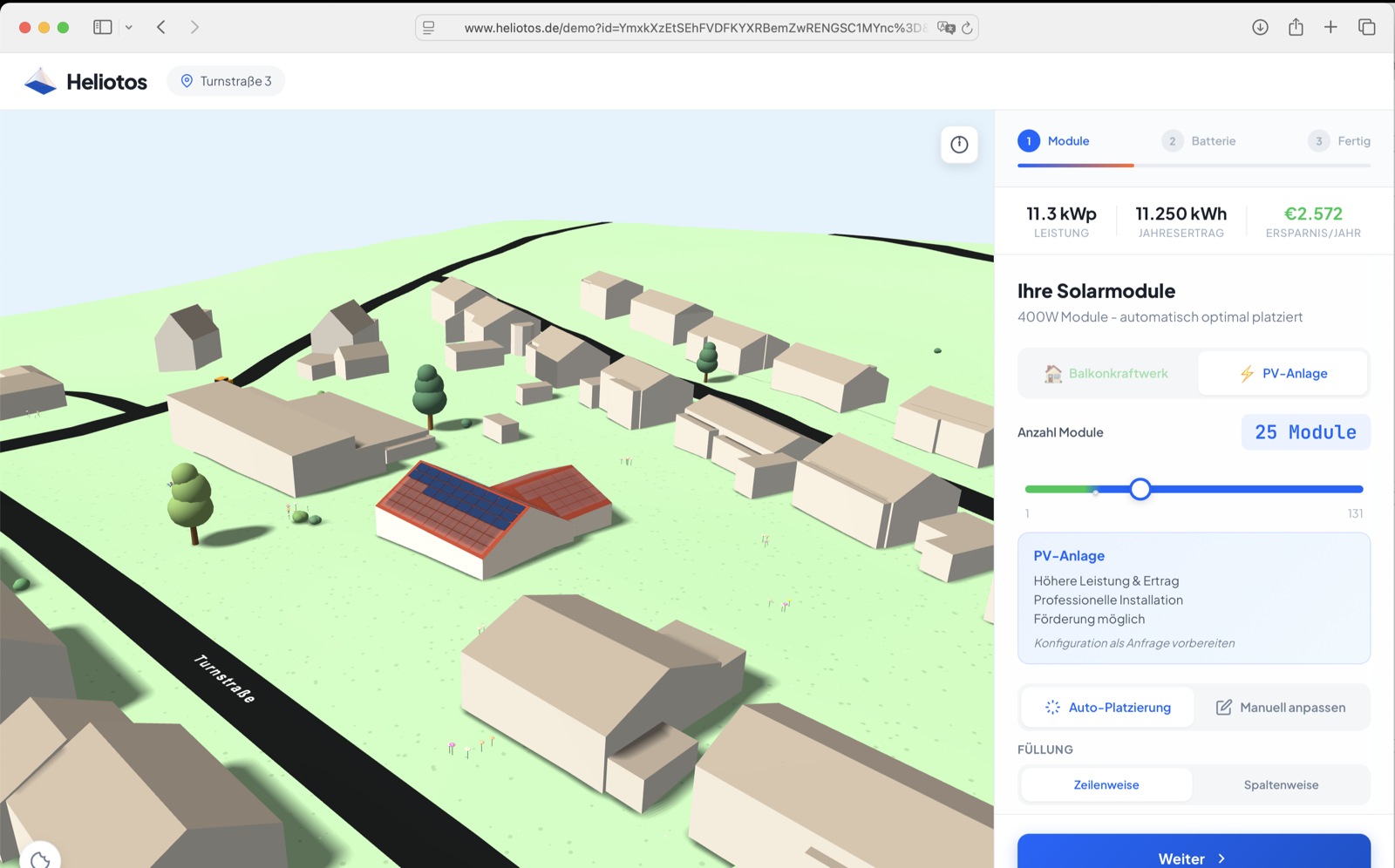Click the compass reset view icon
The width and height of the screenshot is (1395, 868).
pos(959,145)
